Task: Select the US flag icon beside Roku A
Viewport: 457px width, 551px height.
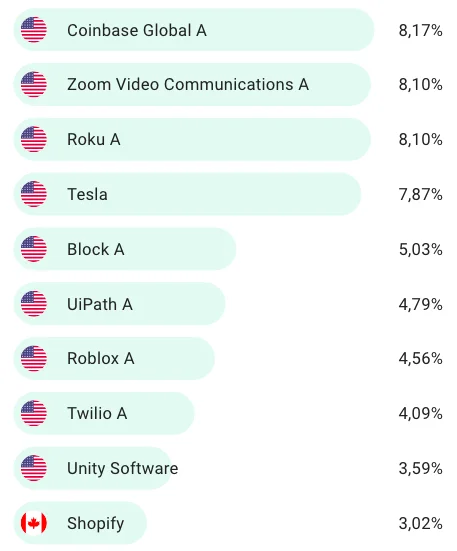Action: (34, 140)
